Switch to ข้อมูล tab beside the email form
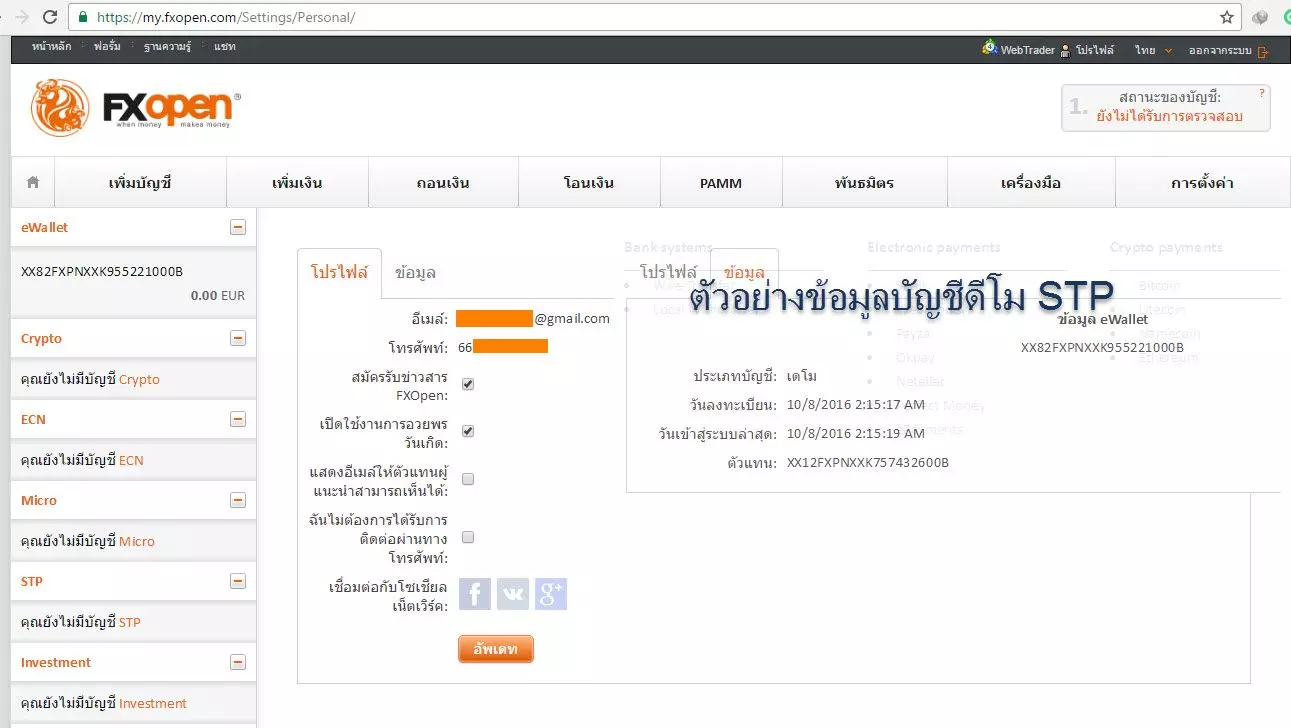This screenshot has width=1291, height=728. click(x=415, y=272)
